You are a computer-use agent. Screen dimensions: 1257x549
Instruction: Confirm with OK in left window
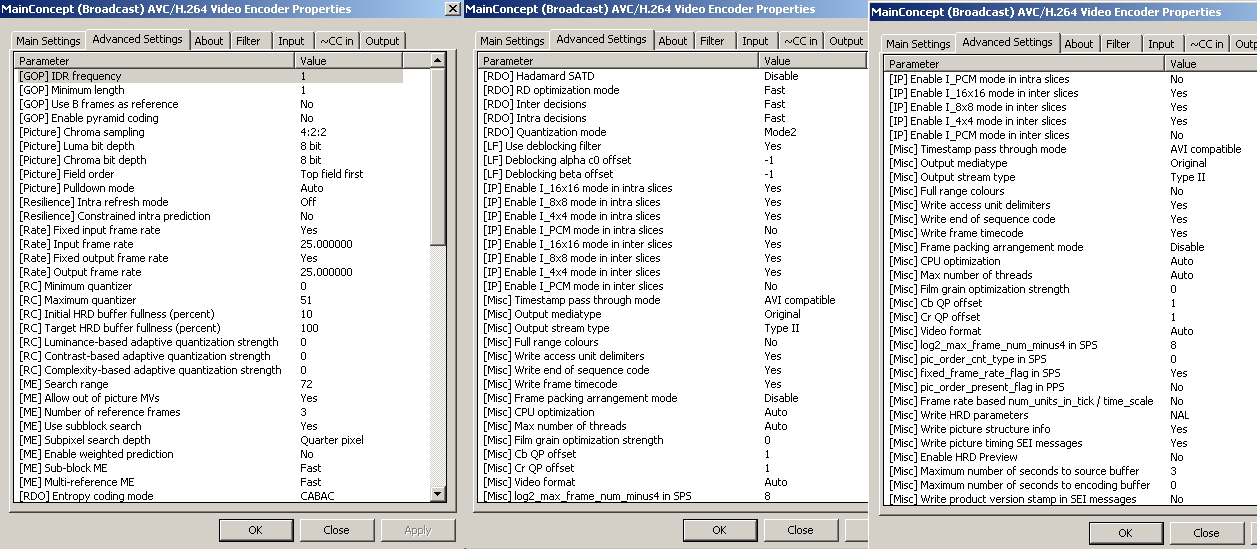coord(256,530)
